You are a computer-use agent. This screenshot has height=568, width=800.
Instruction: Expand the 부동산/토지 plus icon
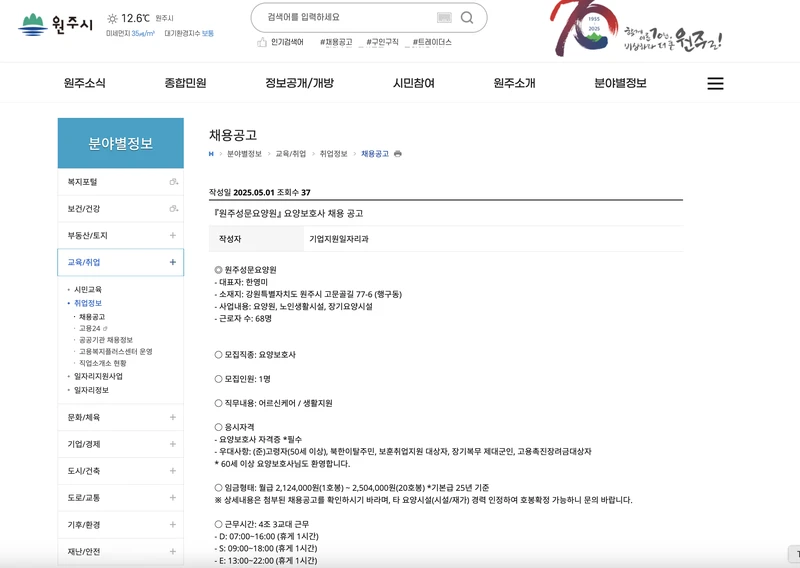[173, 235]
